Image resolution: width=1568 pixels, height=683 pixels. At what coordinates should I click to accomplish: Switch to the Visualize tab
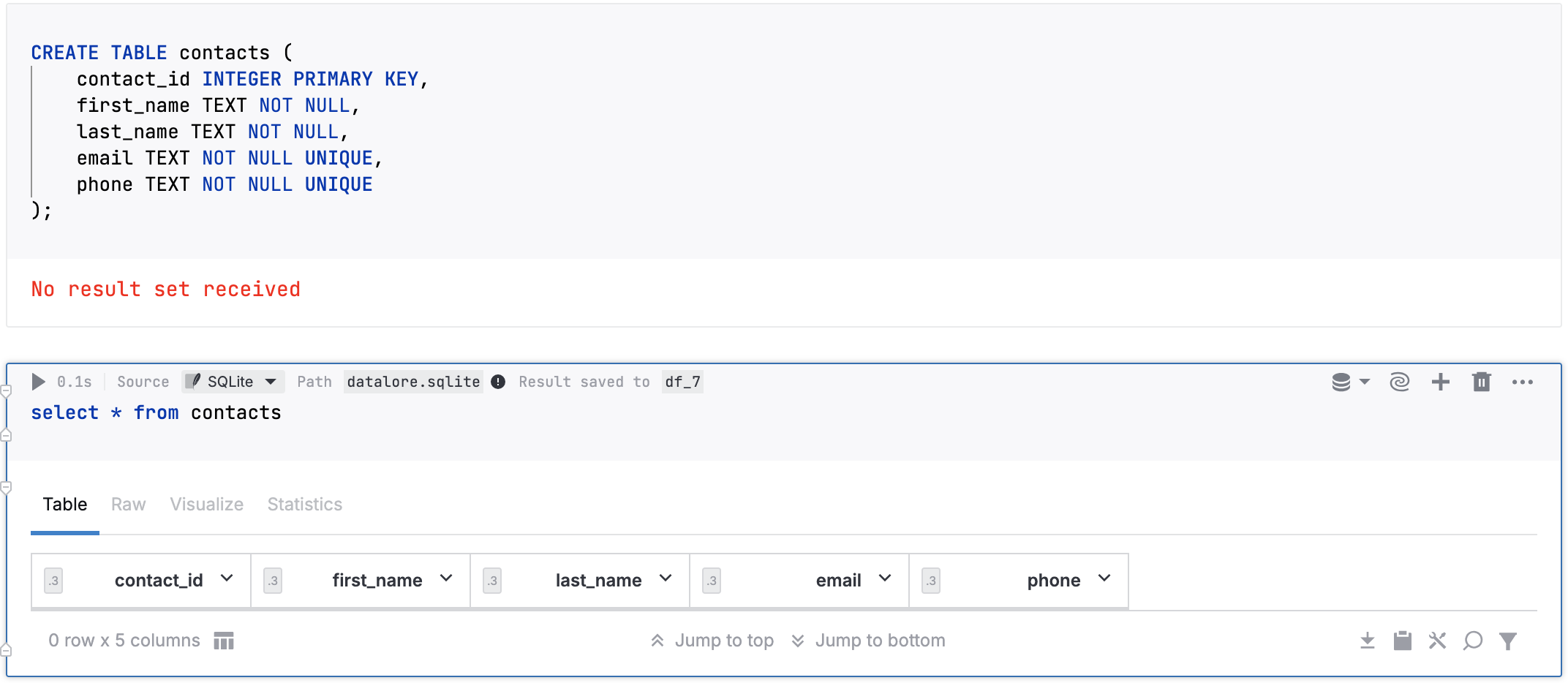(206, 504)
